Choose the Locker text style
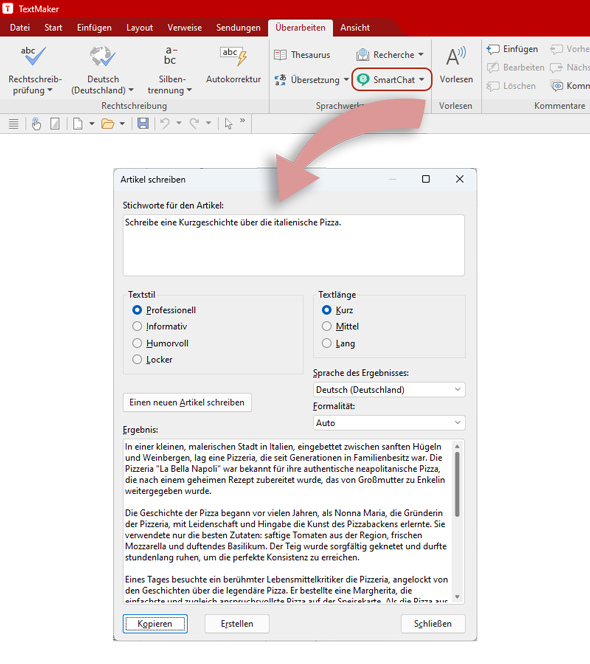The width and height of the screenshot is (590, 664). pyautogui.click(x=152, y=360)
